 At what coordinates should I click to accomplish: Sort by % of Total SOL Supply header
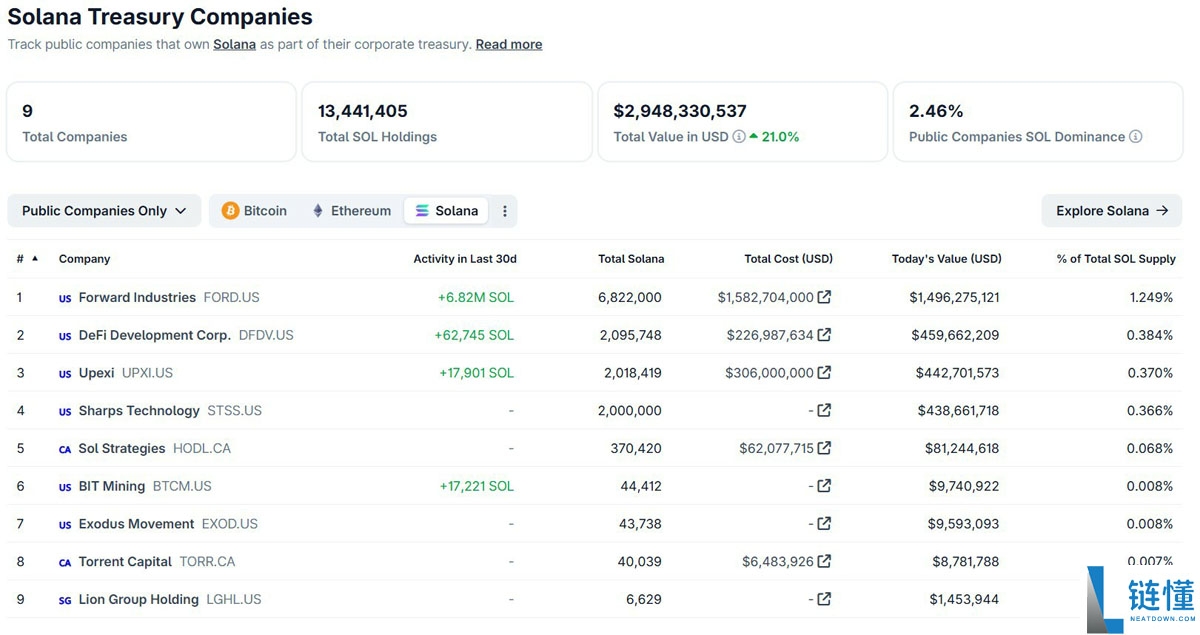1116,259
